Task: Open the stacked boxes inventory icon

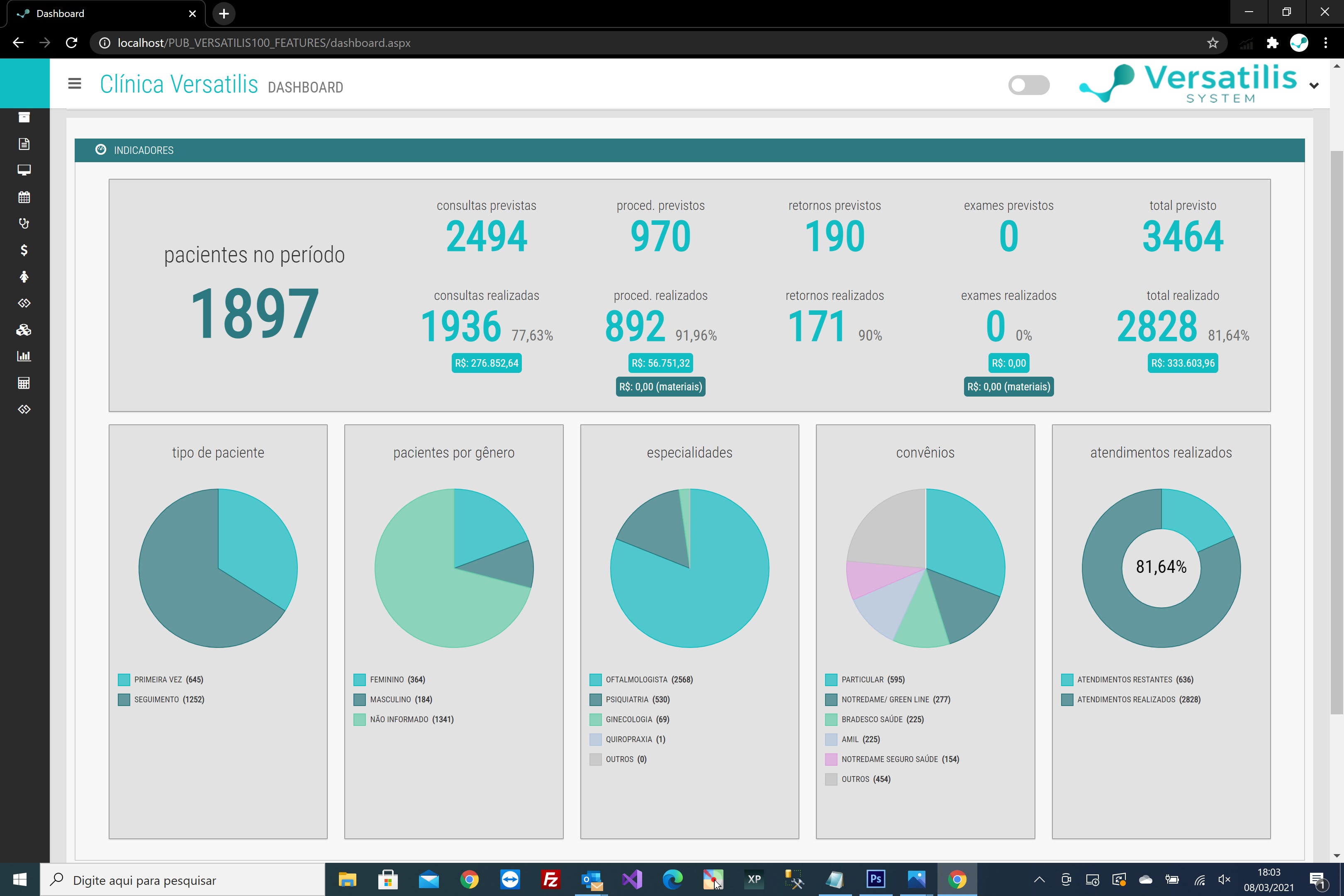Action: coord(24,330)
